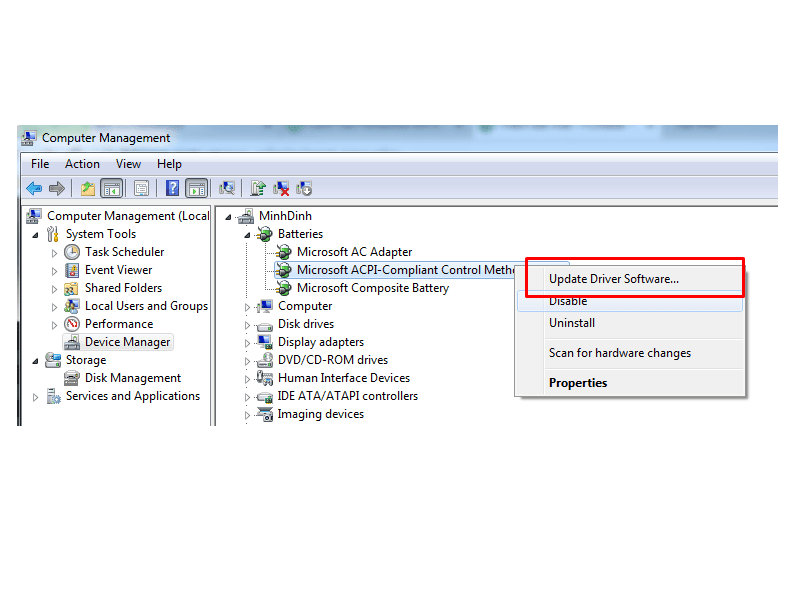Click the Human Interface Devices icon
800x600 pixels.
(265, 378)
